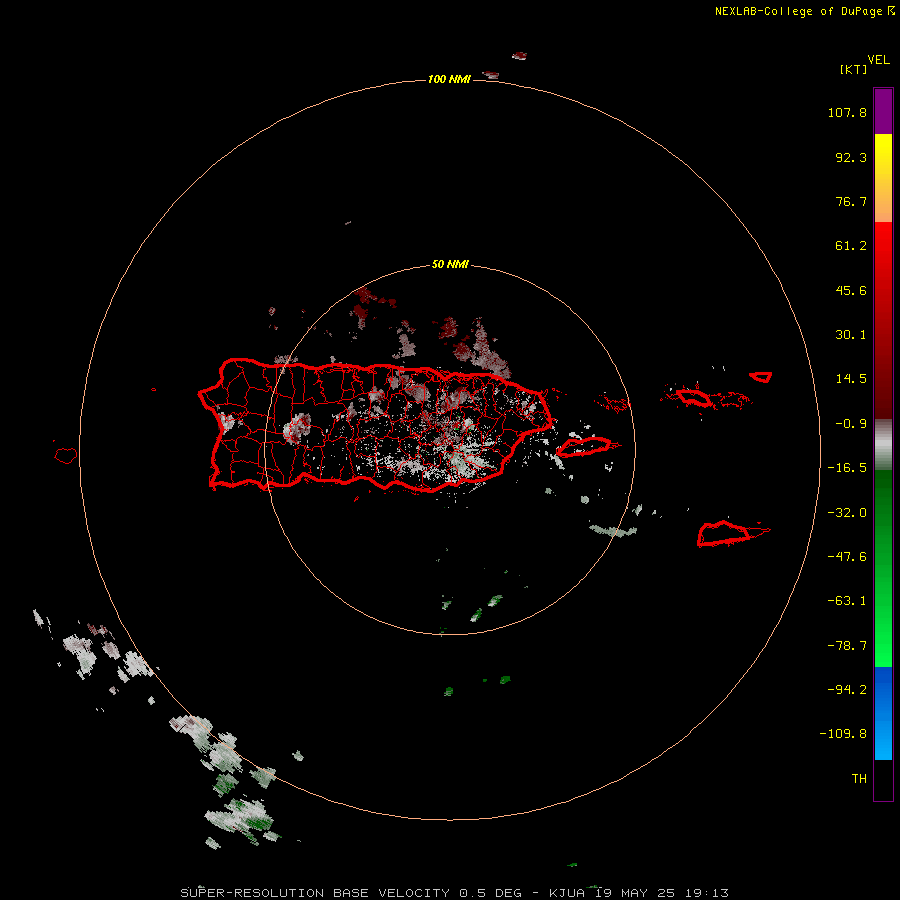The image size is (900, 900).
Task: Pick the purple segment of the velocity scale
Action: coord(883,111)
